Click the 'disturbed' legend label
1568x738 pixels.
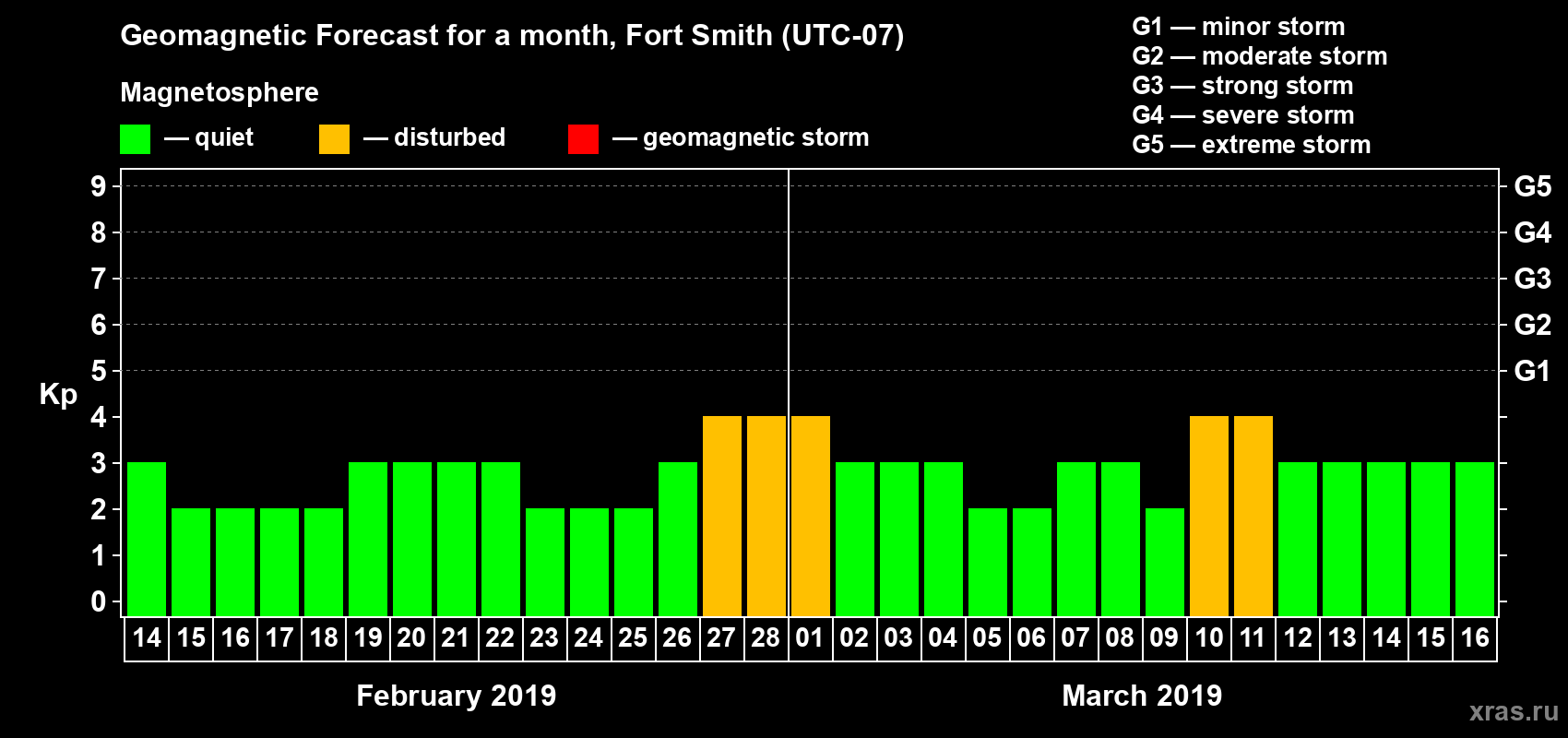pos(450,137)
